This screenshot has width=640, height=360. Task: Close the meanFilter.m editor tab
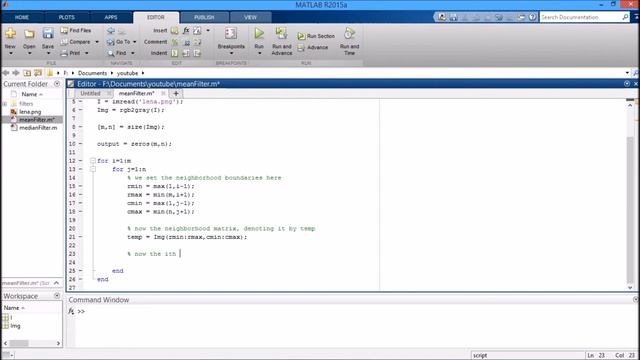(163, 93)
